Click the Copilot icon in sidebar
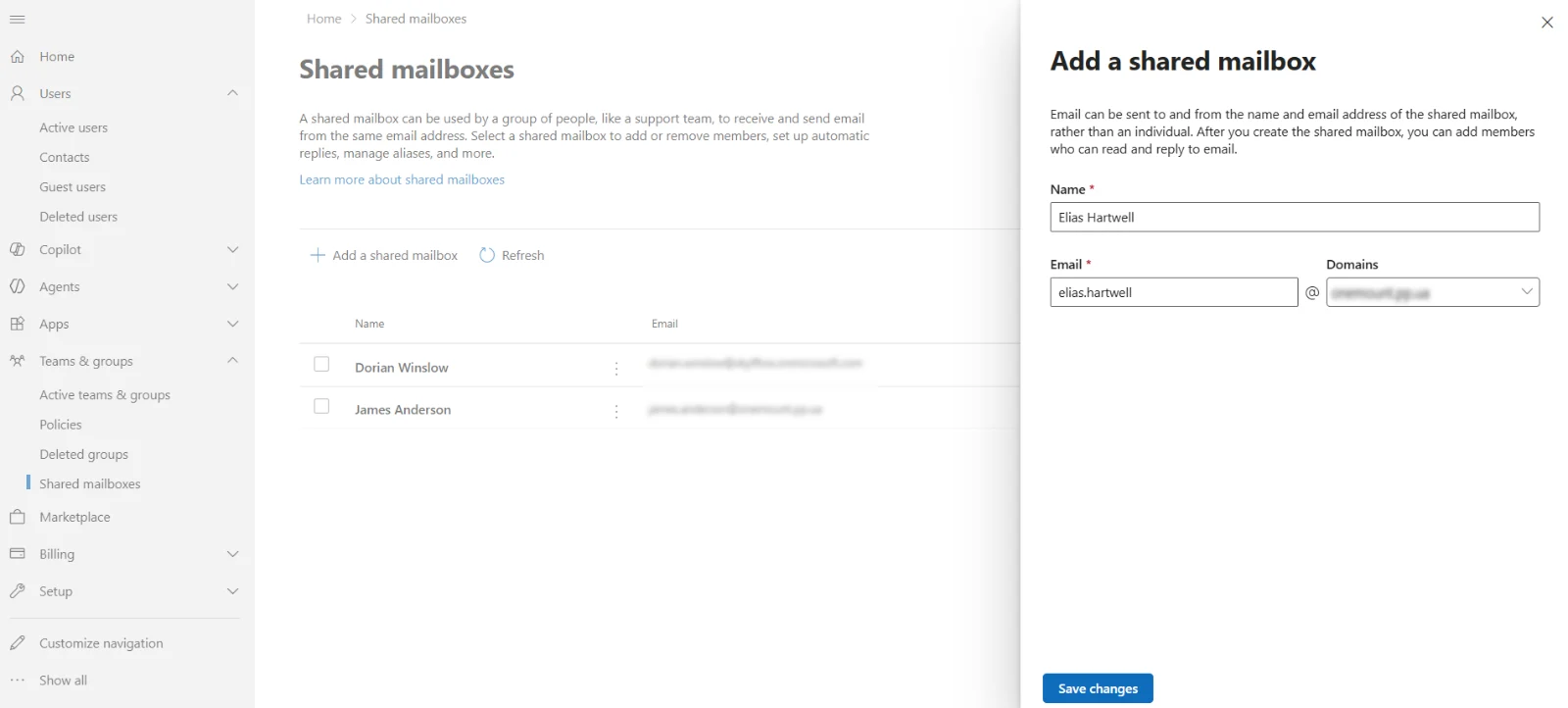This screenshot has height=708, width=1568. tap(17, 250)
